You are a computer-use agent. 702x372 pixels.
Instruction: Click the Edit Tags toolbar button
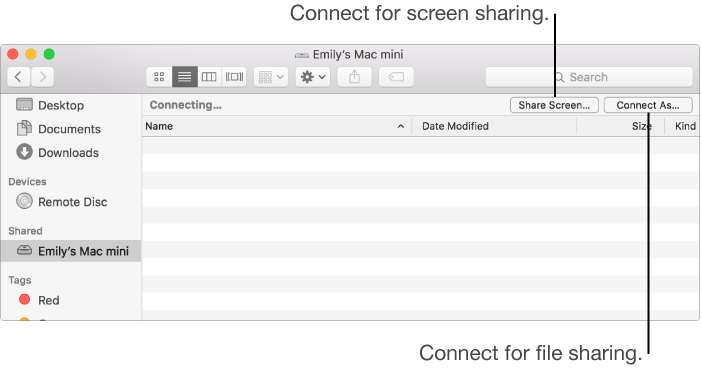396,77
